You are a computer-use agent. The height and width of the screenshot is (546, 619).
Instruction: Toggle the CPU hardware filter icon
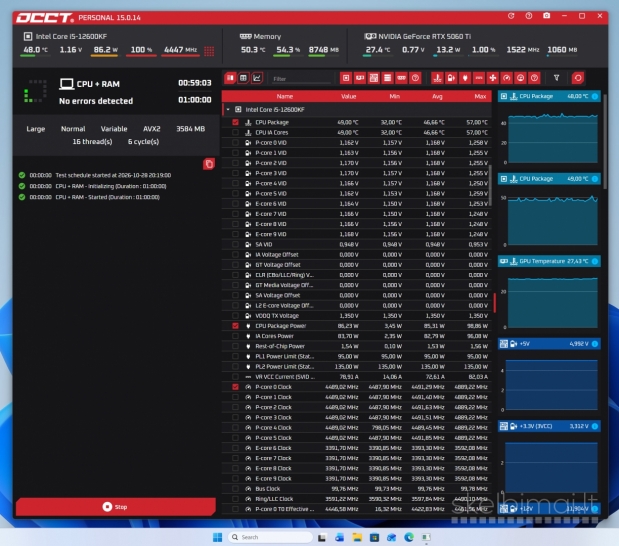(346, 78)
